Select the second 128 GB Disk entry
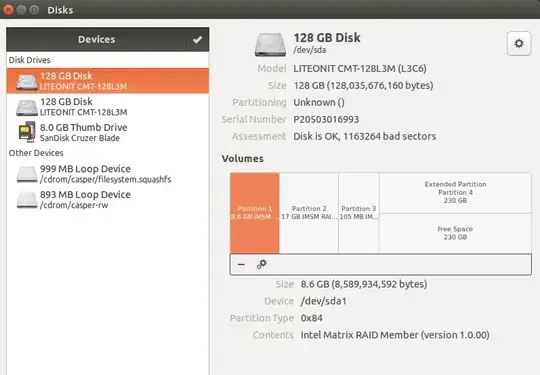The height and width of the screenshot is (375, 540). [107, 107]
